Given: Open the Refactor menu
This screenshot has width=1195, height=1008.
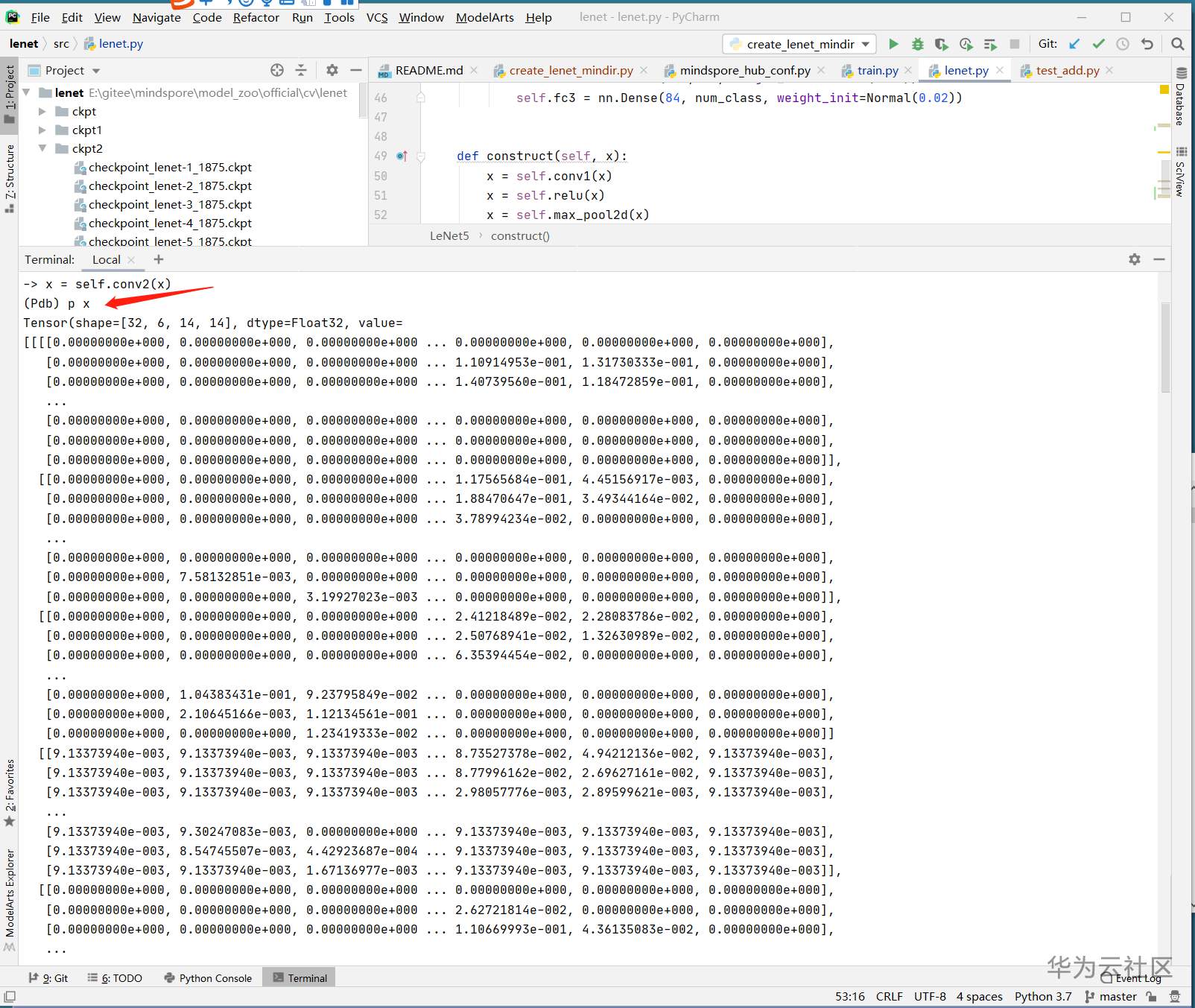Looking at the screenshot, I should tap(256, 17).
